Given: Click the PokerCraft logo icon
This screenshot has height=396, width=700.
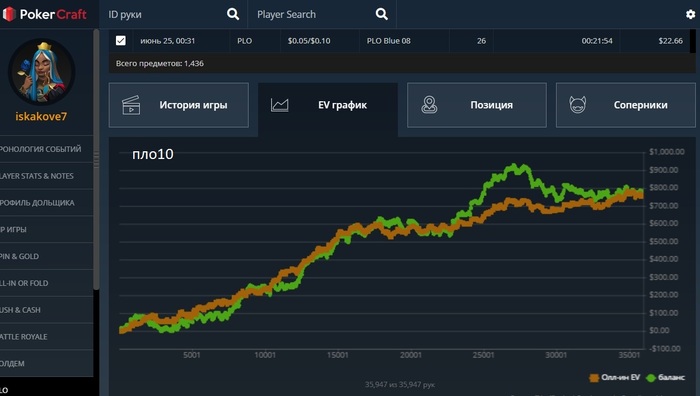Looking at the screenshot, I should 9,14.
